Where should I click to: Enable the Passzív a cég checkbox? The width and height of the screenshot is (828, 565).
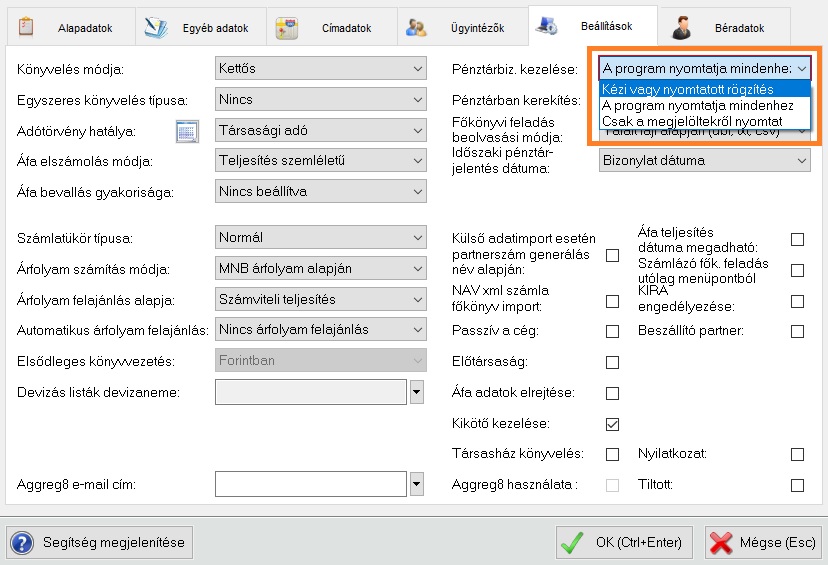click(612, 331)
